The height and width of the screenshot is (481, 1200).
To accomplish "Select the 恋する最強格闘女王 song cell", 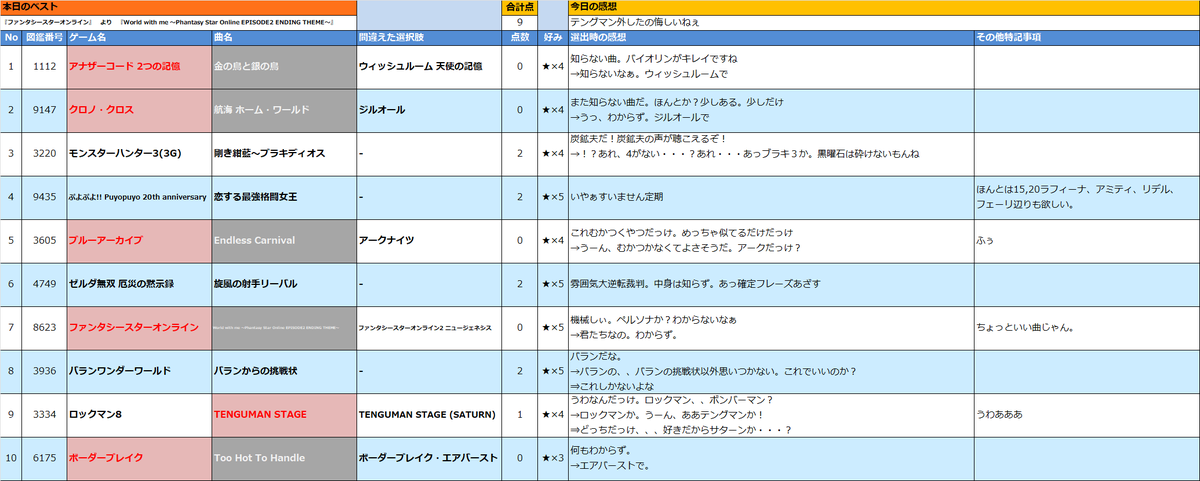I will [x=283, y=197].
